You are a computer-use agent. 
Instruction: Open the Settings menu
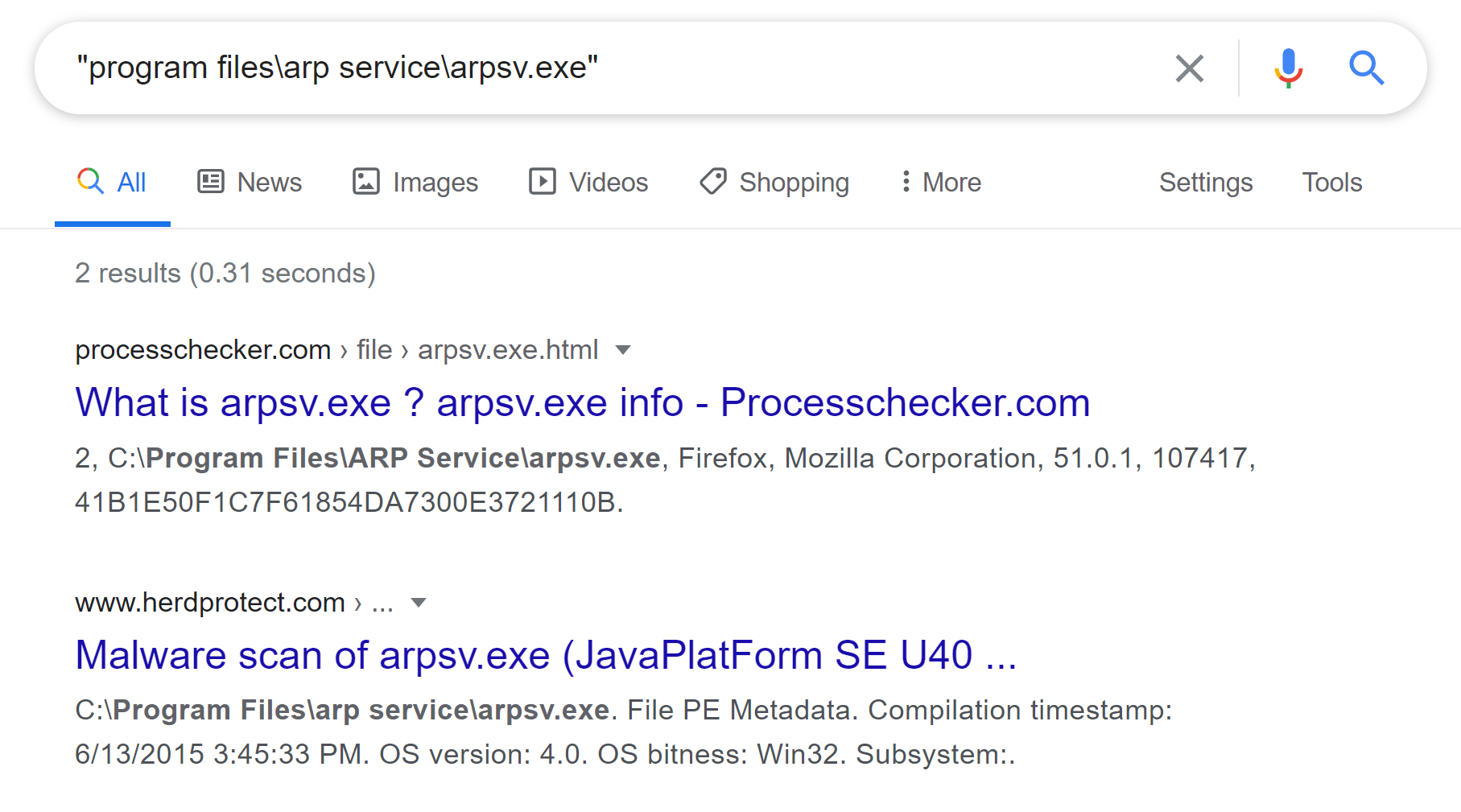coord(1206,183)
